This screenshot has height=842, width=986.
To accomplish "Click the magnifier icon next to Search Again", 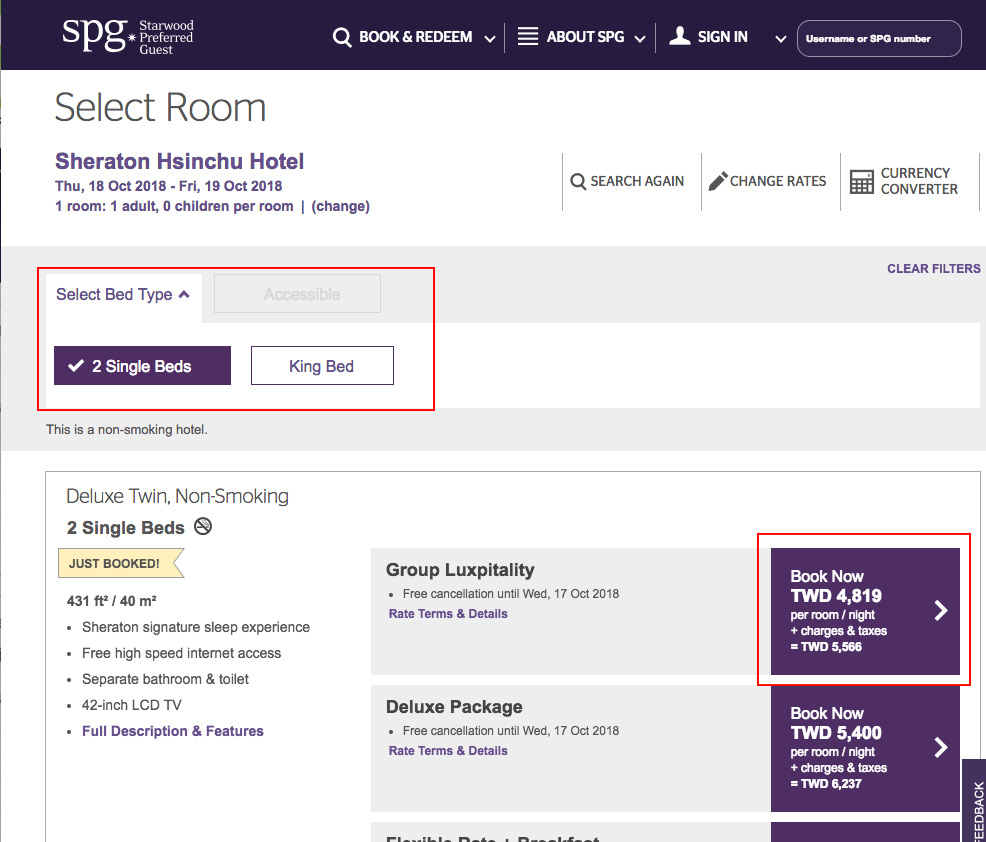I will pos(578,182).
